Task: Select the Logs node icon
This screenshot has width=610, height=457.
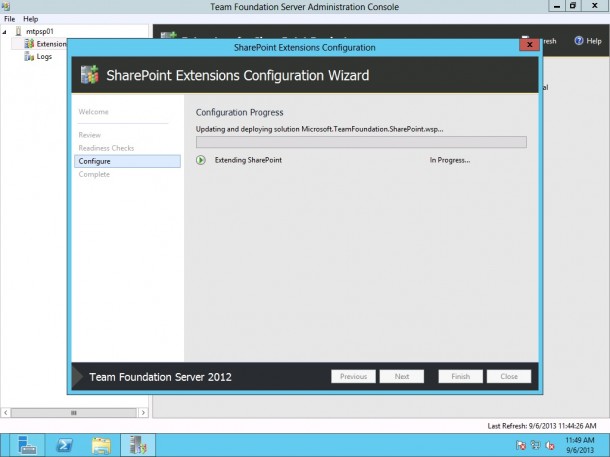Action: point(29,57)
